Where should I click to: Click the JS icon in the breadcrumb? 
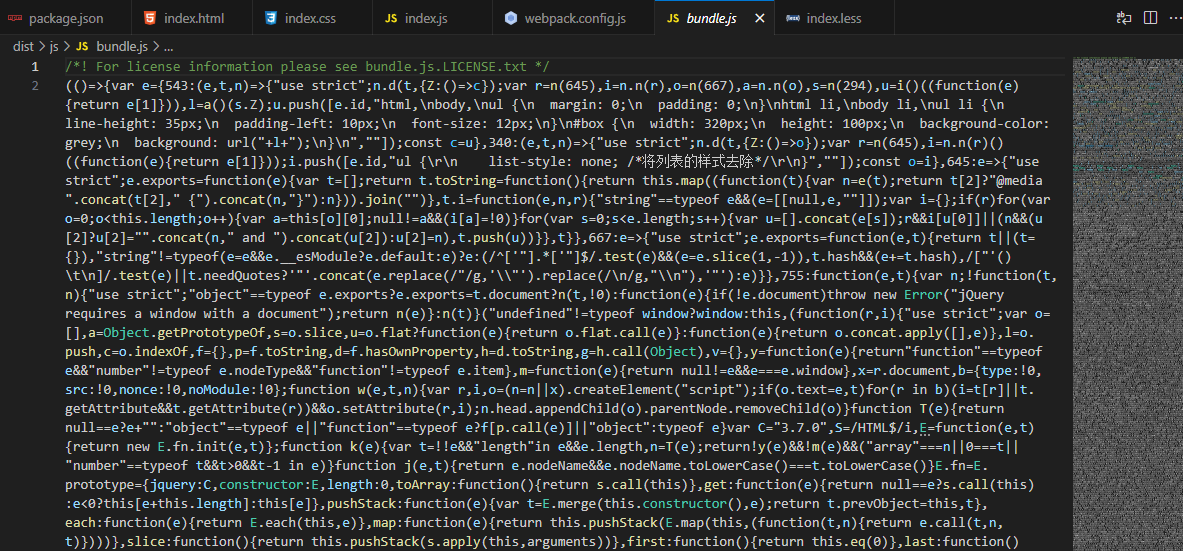tap(83, 47)
